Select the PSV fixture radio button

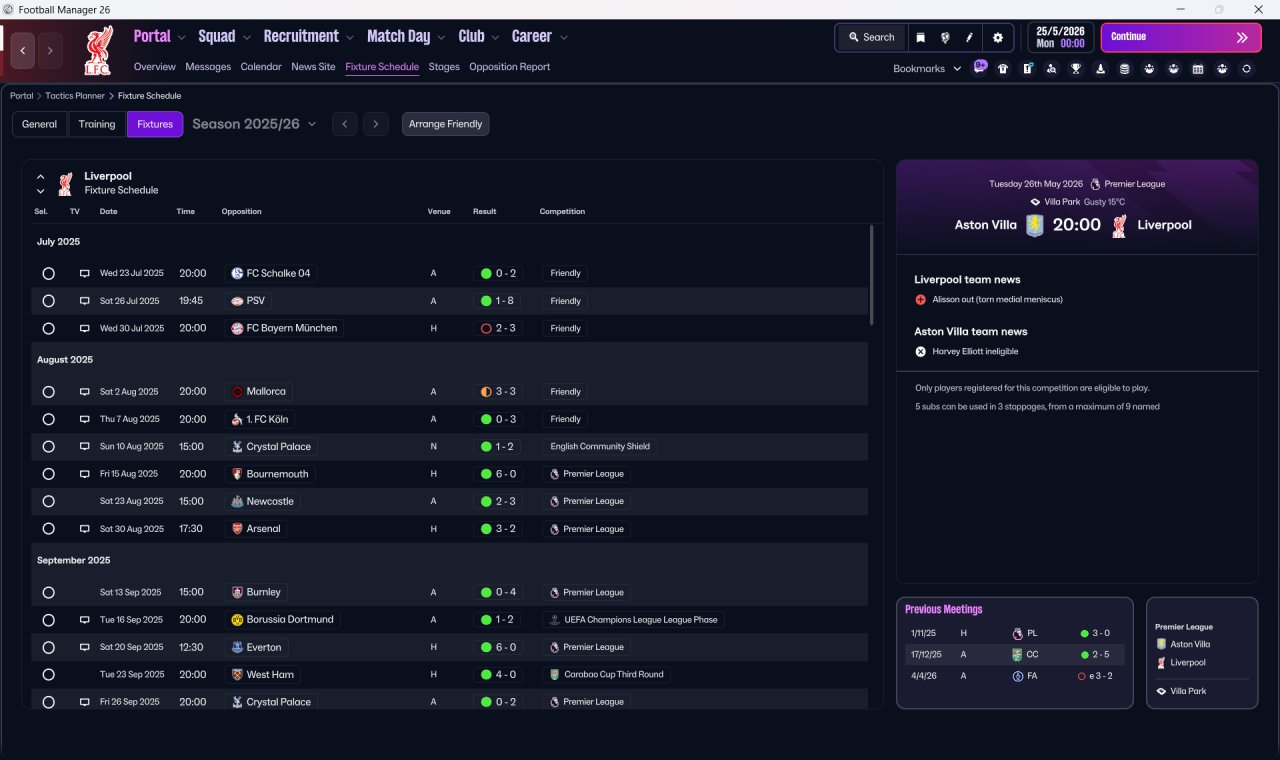coord(48,301)
